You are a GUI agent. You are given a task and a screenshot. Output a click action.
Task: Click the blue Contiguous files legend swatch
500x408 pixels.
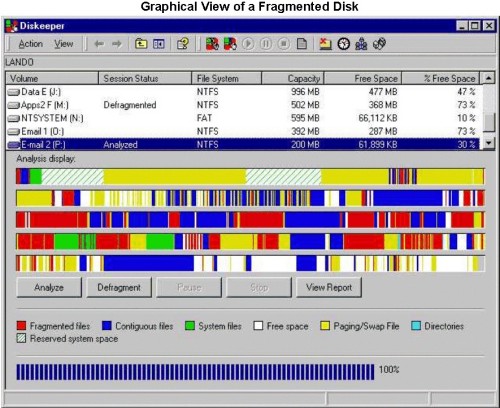[107, 326]
